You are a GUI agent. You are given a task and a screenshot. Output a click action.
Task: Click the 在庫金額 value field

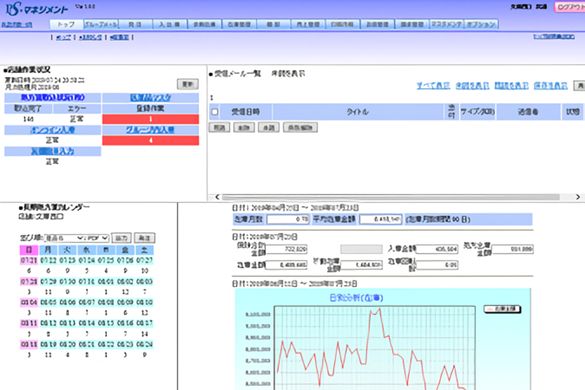286,265
